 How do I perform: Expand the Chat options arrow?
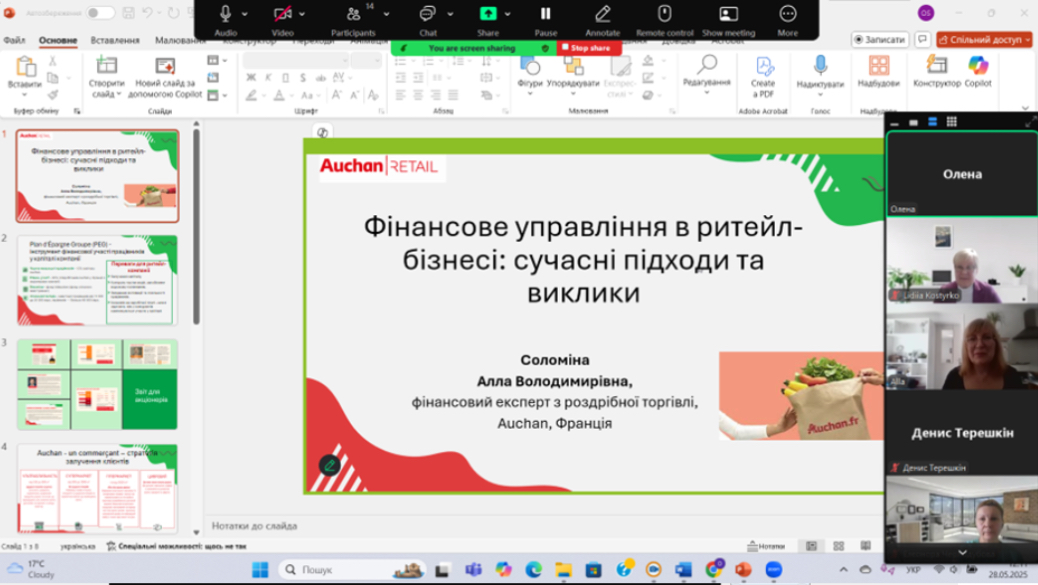pyautogui.click(x=450, y=14)
